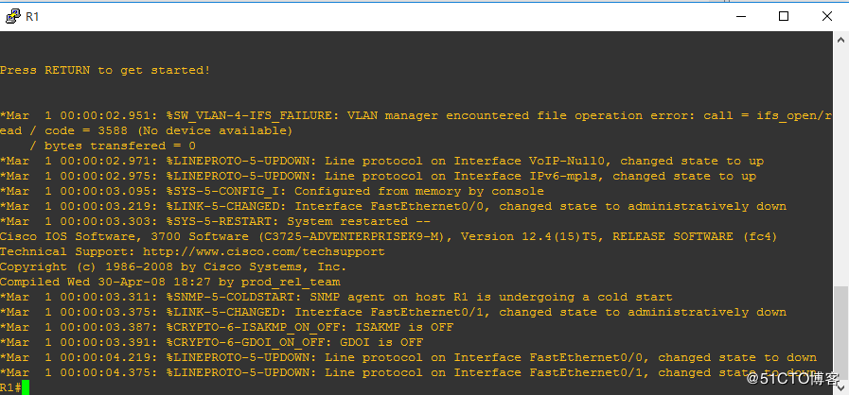Screen dimensions: 849x395
Task: Click the GDOI is OFF log line
Action: [x=211, y=343]
